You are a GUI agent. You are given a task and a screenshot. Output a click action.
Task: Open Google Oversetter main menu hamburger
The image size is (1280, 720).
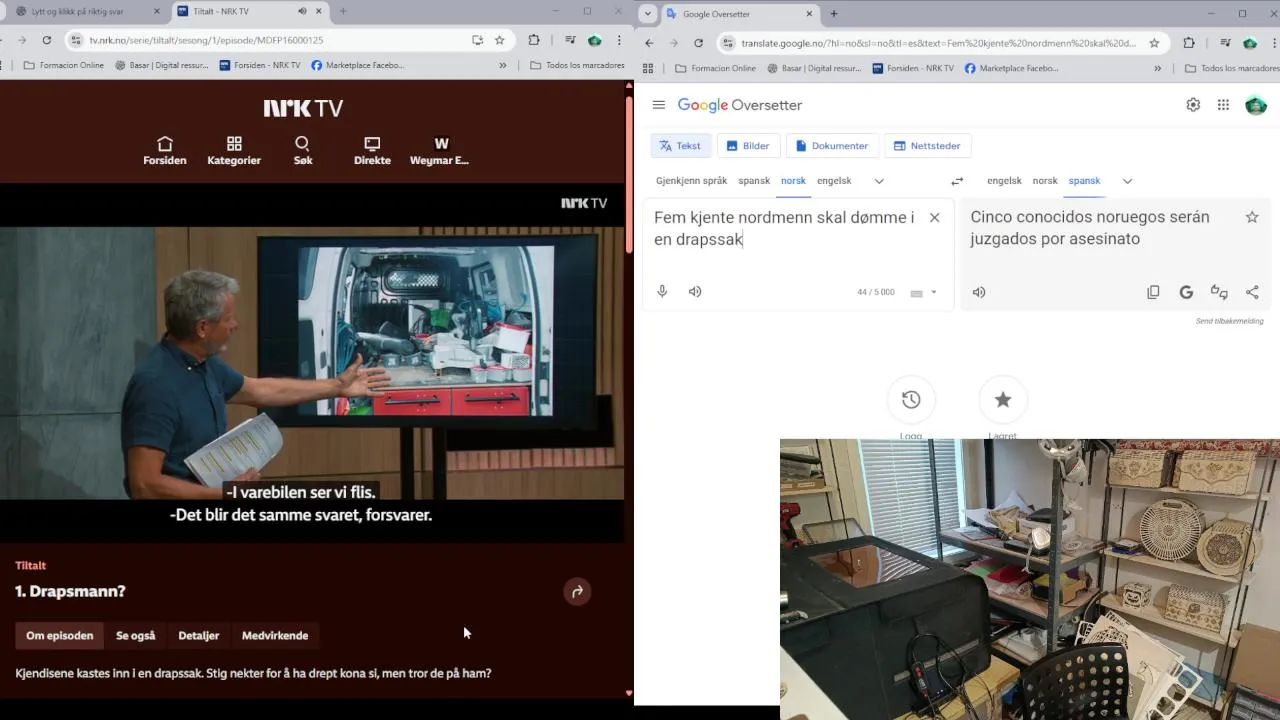pos(659,105)
